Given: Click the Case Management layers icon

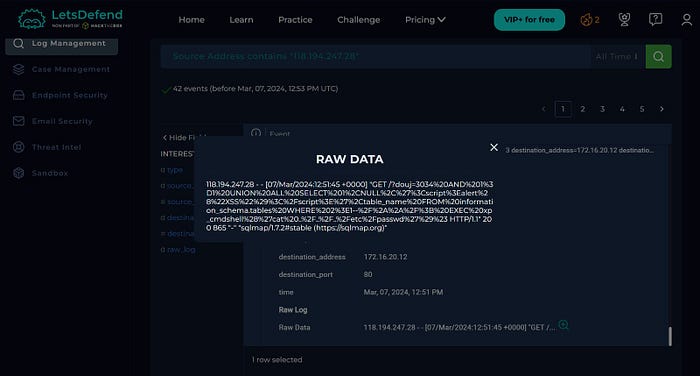Looking at the screenshot, I should (18, 69).
